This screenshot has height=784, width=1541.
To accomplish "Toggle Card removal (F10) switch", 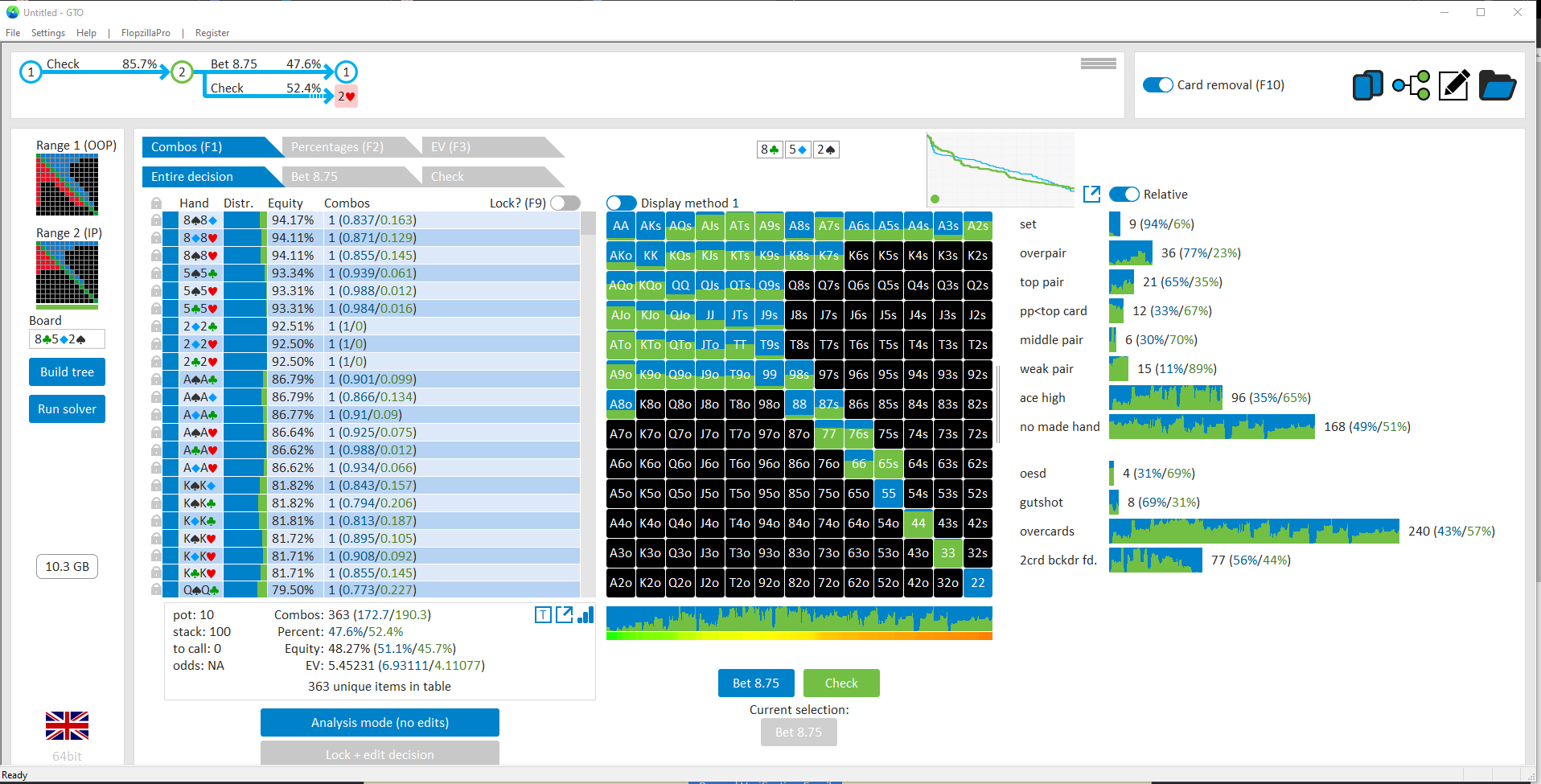I will pos(1158,85).
